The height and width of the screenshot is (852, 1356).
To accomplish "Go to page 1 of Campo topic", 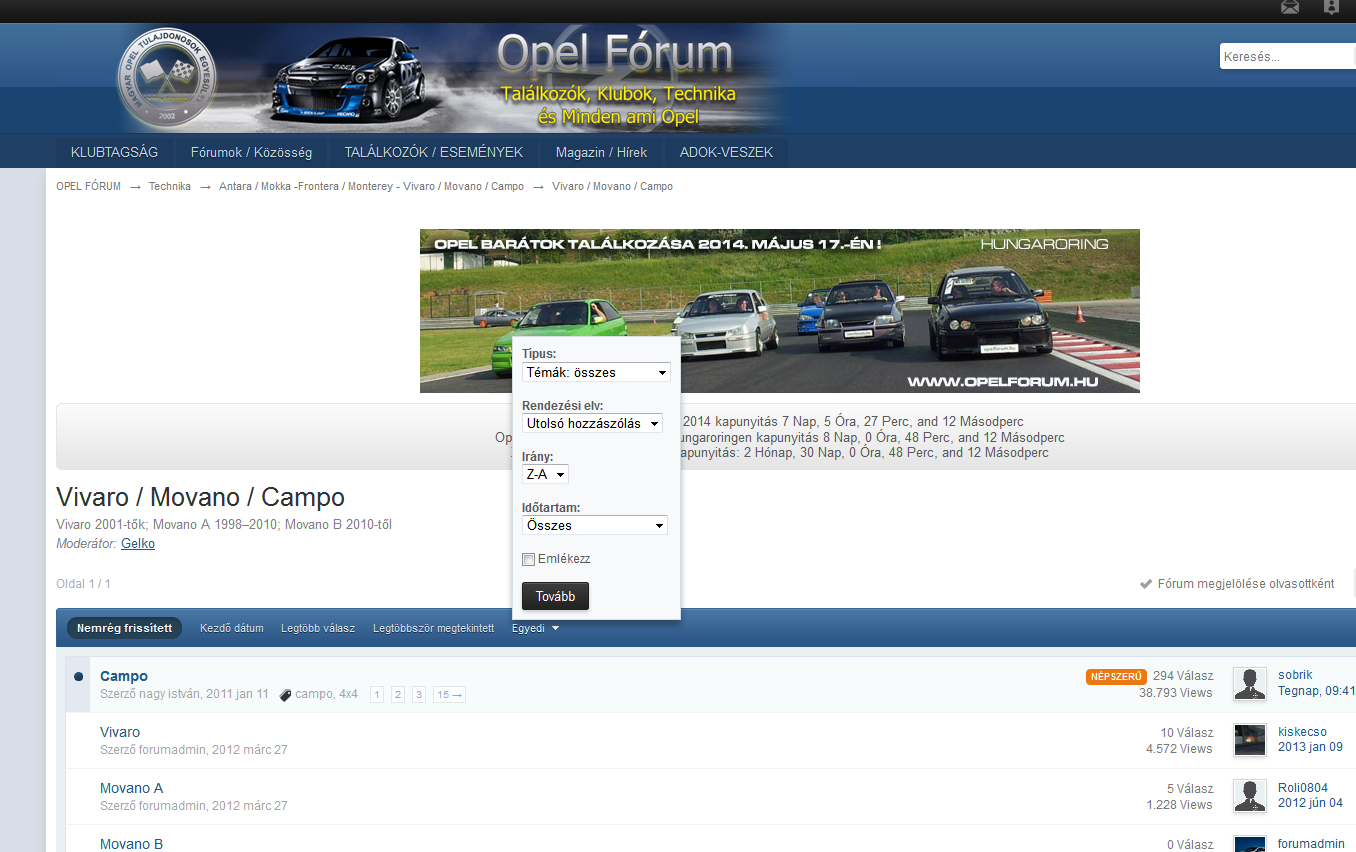I will coord(377,694).
